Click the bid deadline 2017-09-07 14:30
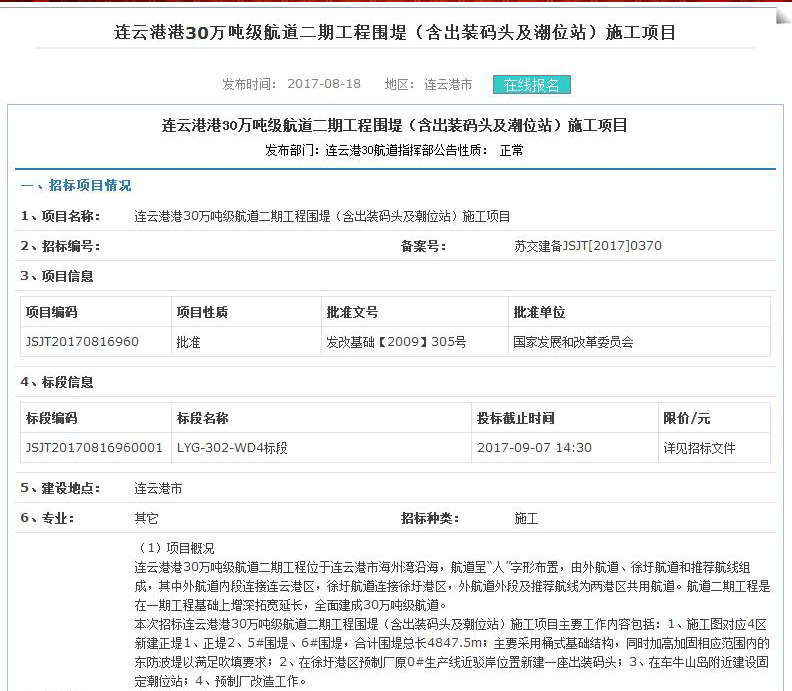This screenshot has width=792, height=691. [534, 448]
